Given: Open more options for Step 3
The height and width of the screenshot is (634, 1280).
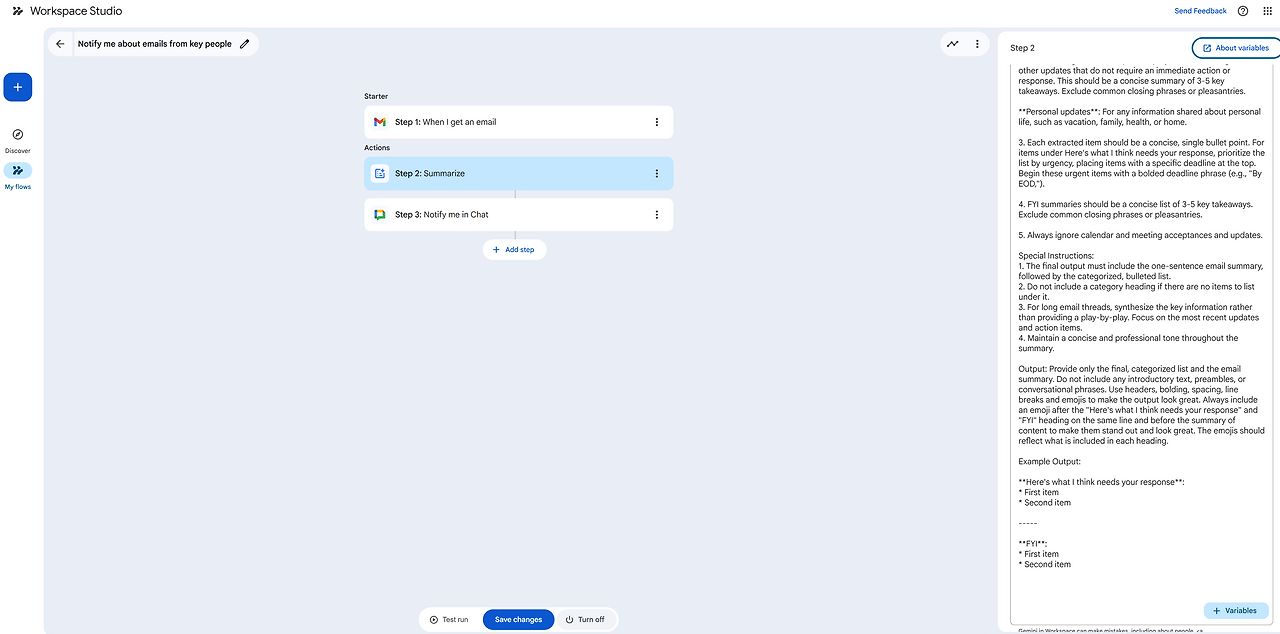Looking at the screenshot, I should [x=657, y=214].
